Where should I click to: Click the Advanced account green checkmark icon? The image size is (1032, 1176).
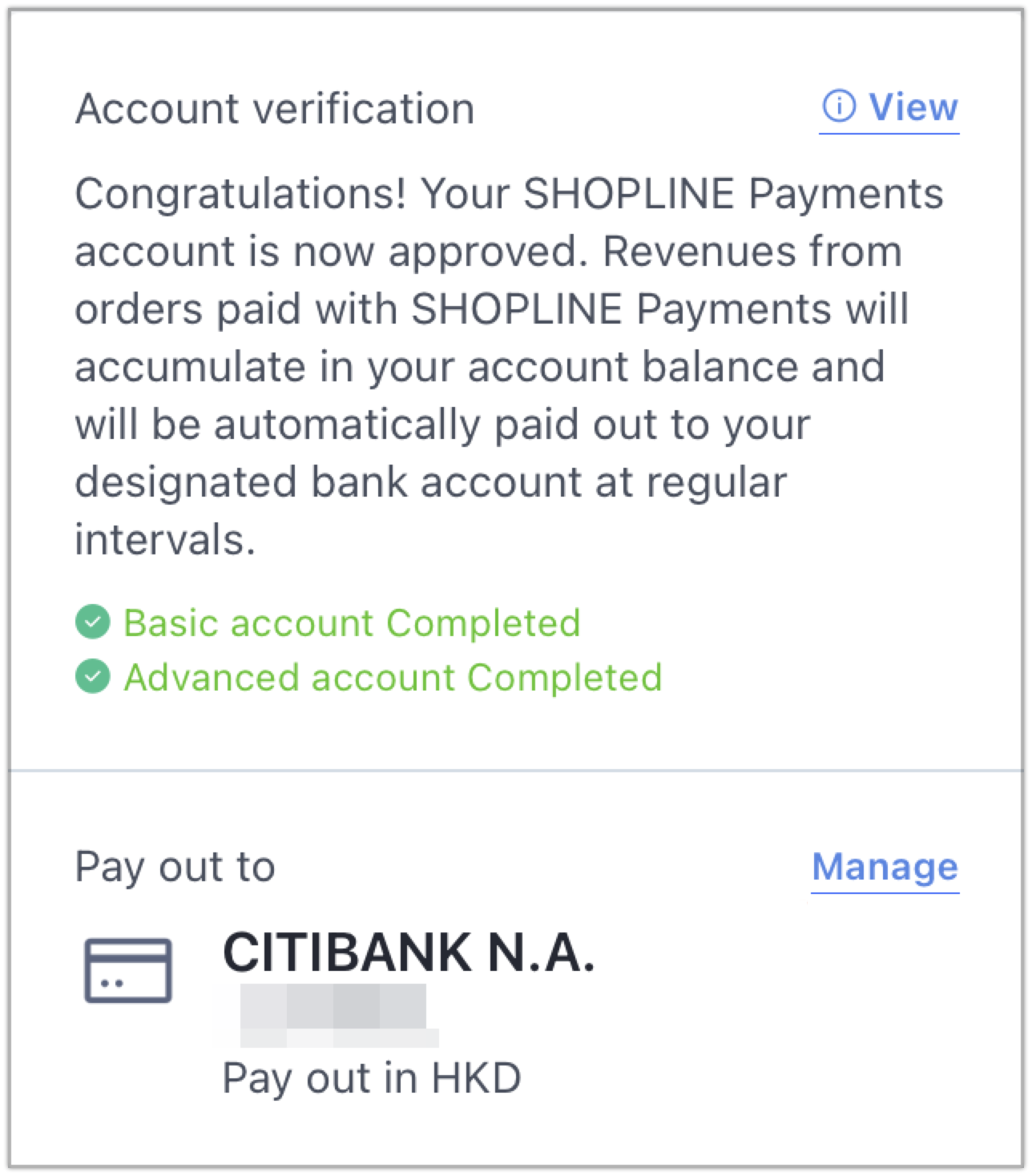[x=93, y=676]
